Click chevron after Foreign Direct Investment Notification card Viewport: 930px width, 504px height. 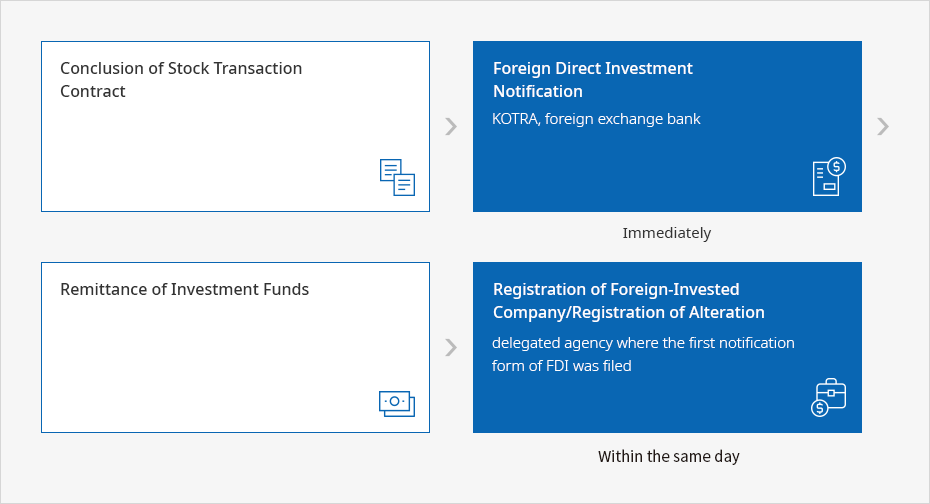[883, 126]
